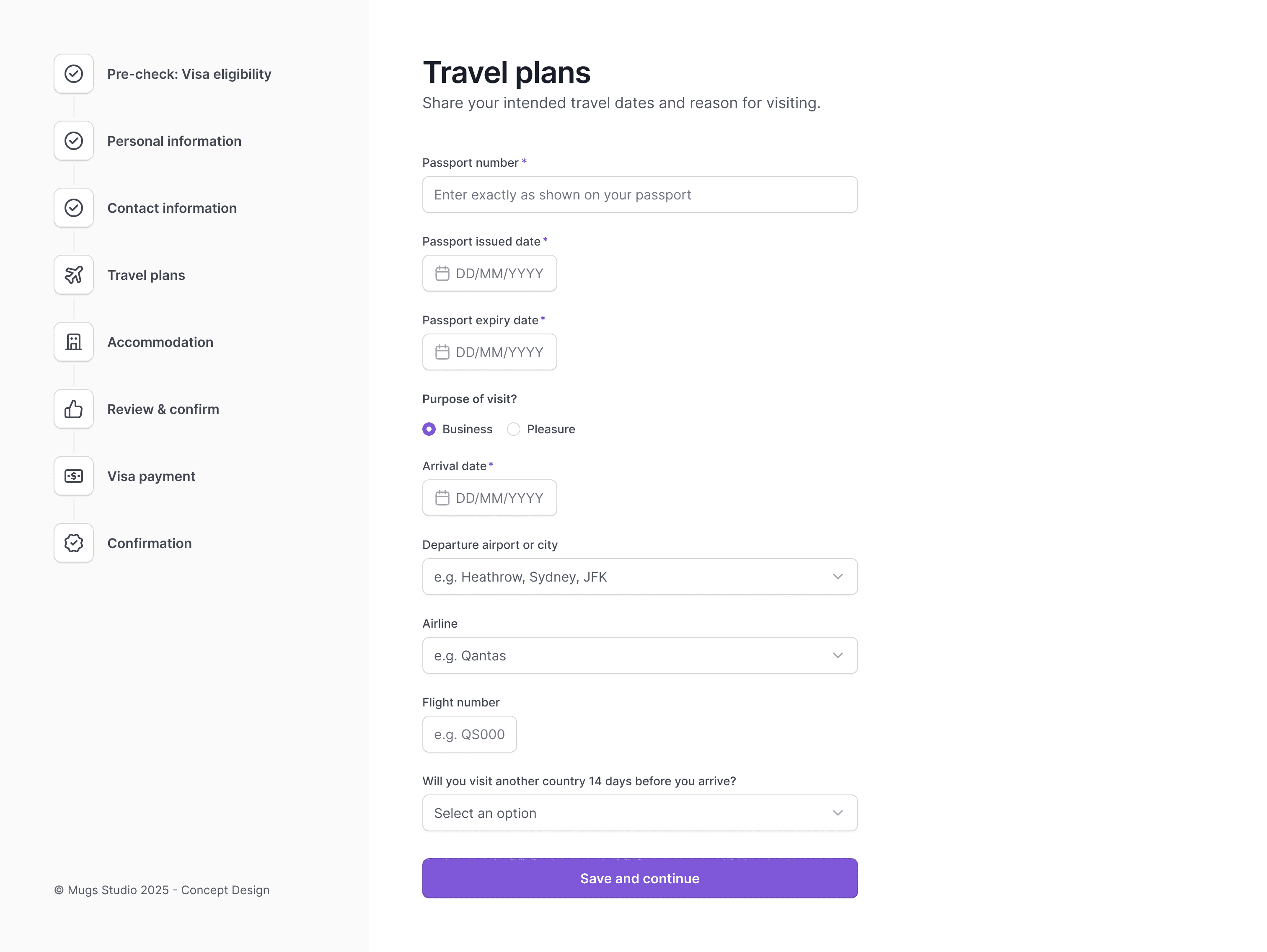Click the Contact information check icon
The image size is (1267, 952).
(x=73, y=207)
